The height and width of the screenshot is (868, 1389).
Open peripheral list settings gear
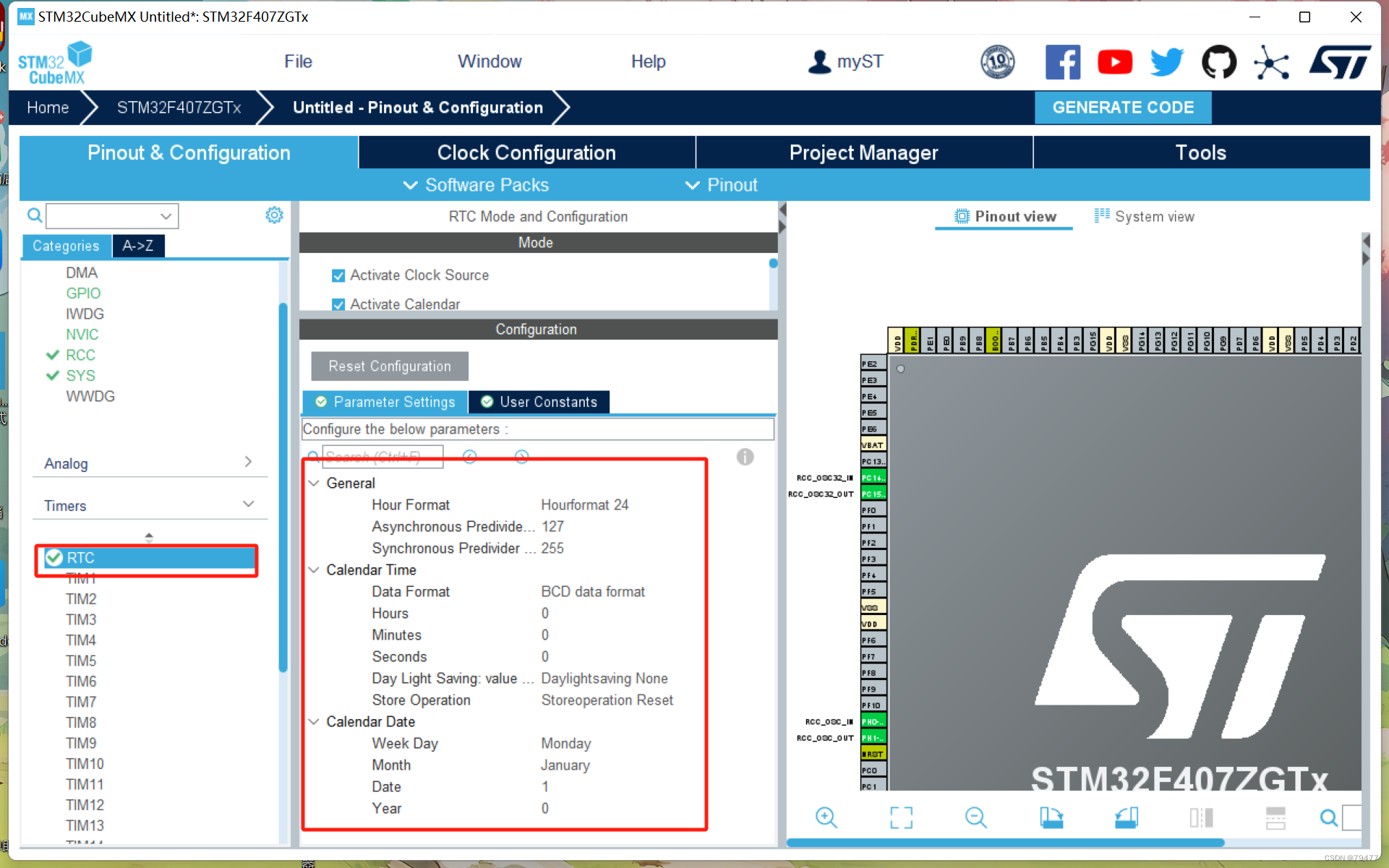click(x=274, y=215)
